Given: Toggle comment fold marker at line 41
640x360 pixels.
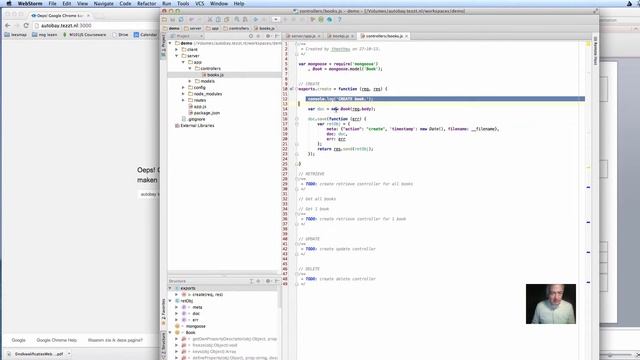Looking at the screenshot, I should point(297,244).
